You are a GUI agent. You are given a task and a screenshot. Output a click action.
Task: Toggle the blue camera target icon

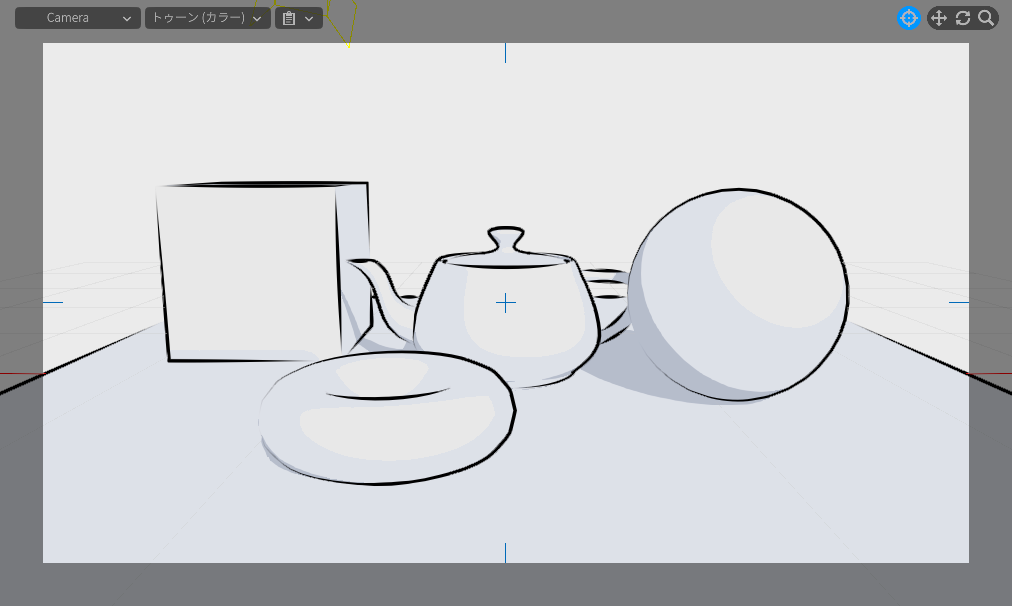(x=908, y=18)
